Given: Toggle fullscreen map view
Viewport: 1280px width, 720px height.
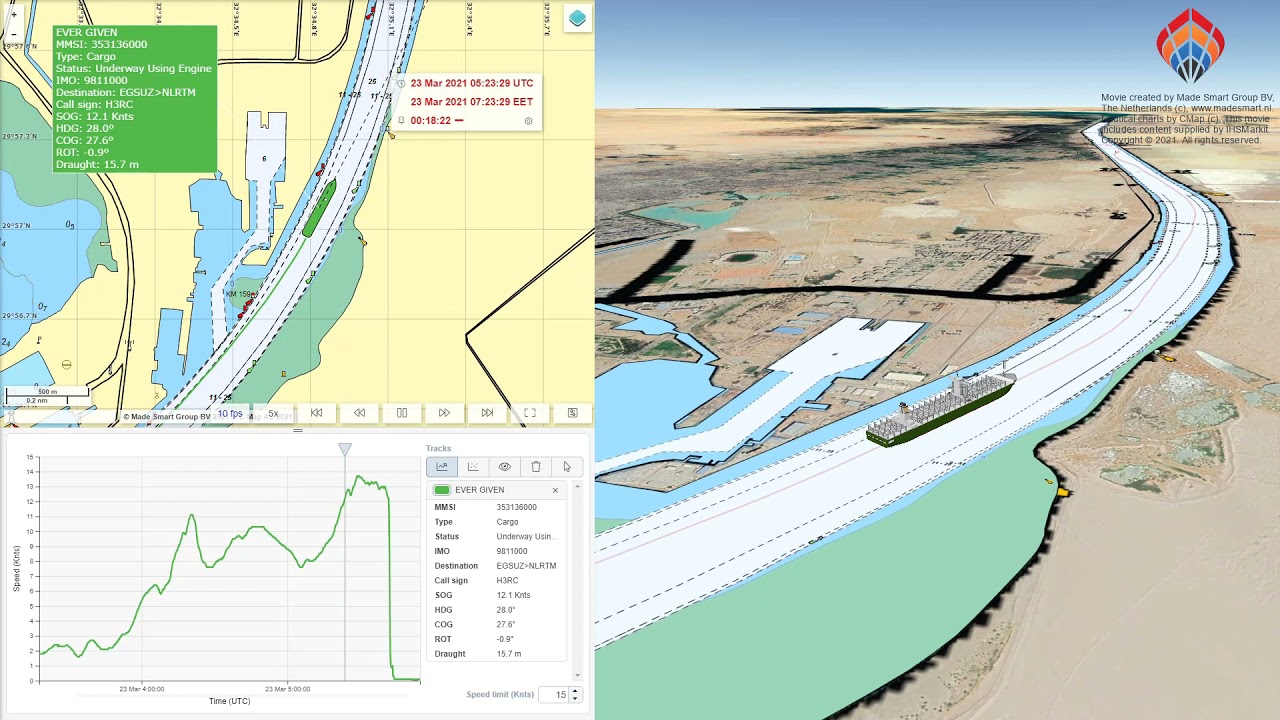Looking at the screenshot, I should tap(530, 413).
